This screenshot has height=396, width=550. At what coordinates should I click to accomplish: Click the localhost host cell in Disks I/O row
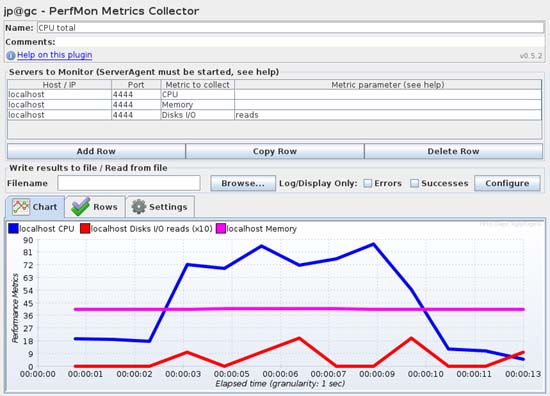click(x=59, y=115)
